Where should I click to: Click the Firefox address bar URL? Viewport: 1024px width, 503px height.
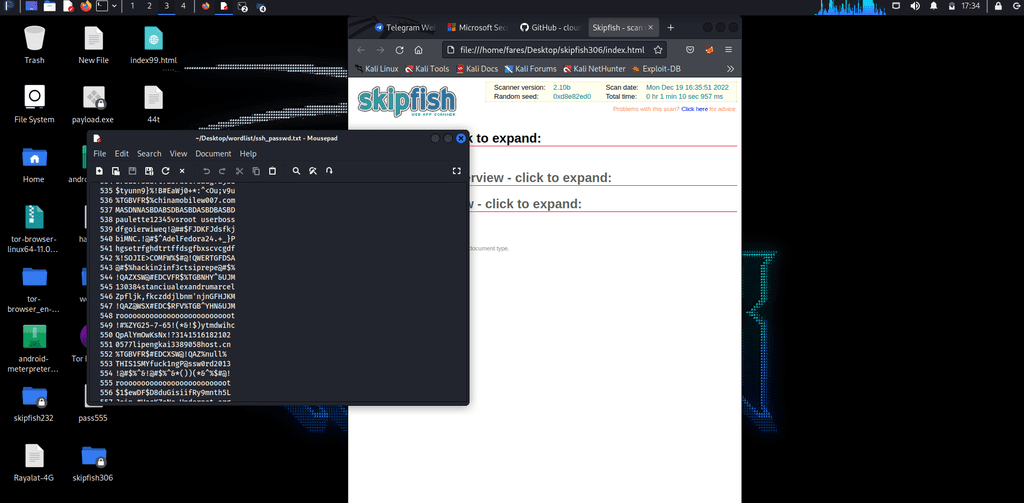pyautogui.click(x=552, y=50)
